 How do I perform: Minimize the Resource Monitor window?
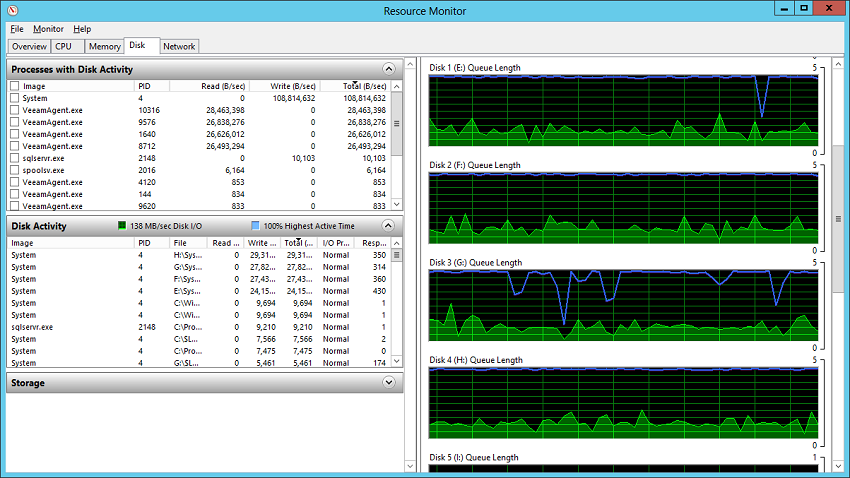tap(784, 8)
